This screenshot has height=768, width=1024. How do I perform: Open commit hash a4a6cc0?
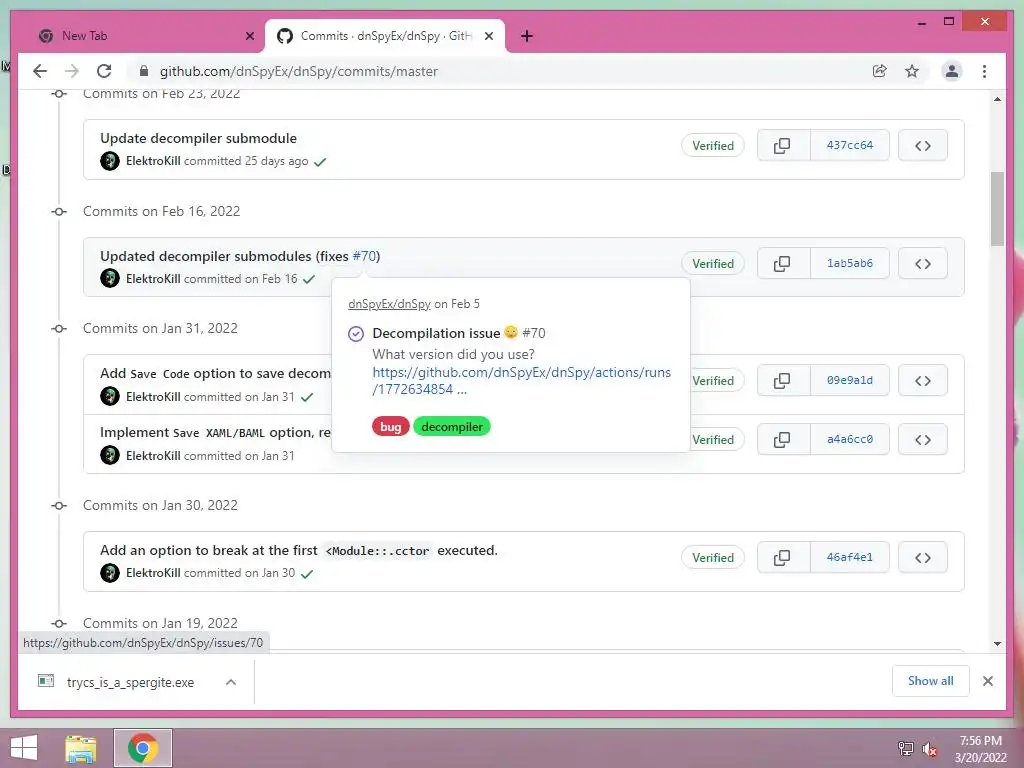[850, 440]
